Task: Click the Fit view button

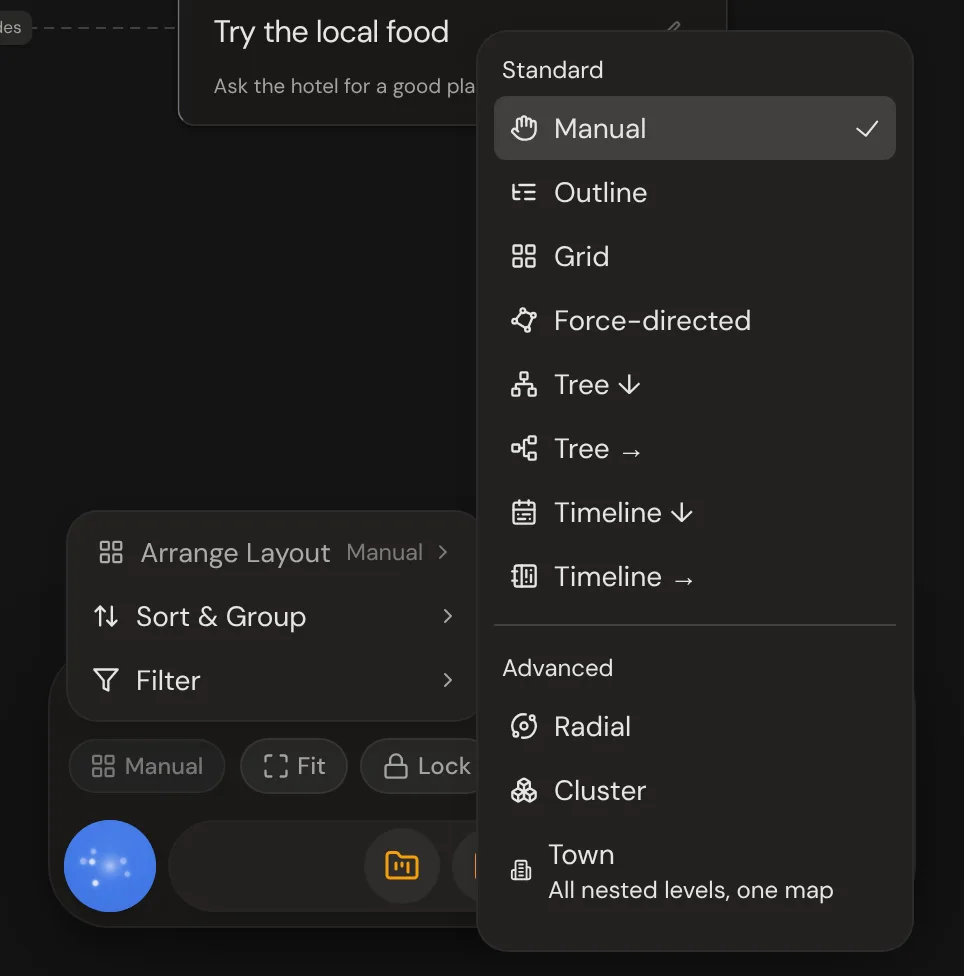Action: pos(294,766)
